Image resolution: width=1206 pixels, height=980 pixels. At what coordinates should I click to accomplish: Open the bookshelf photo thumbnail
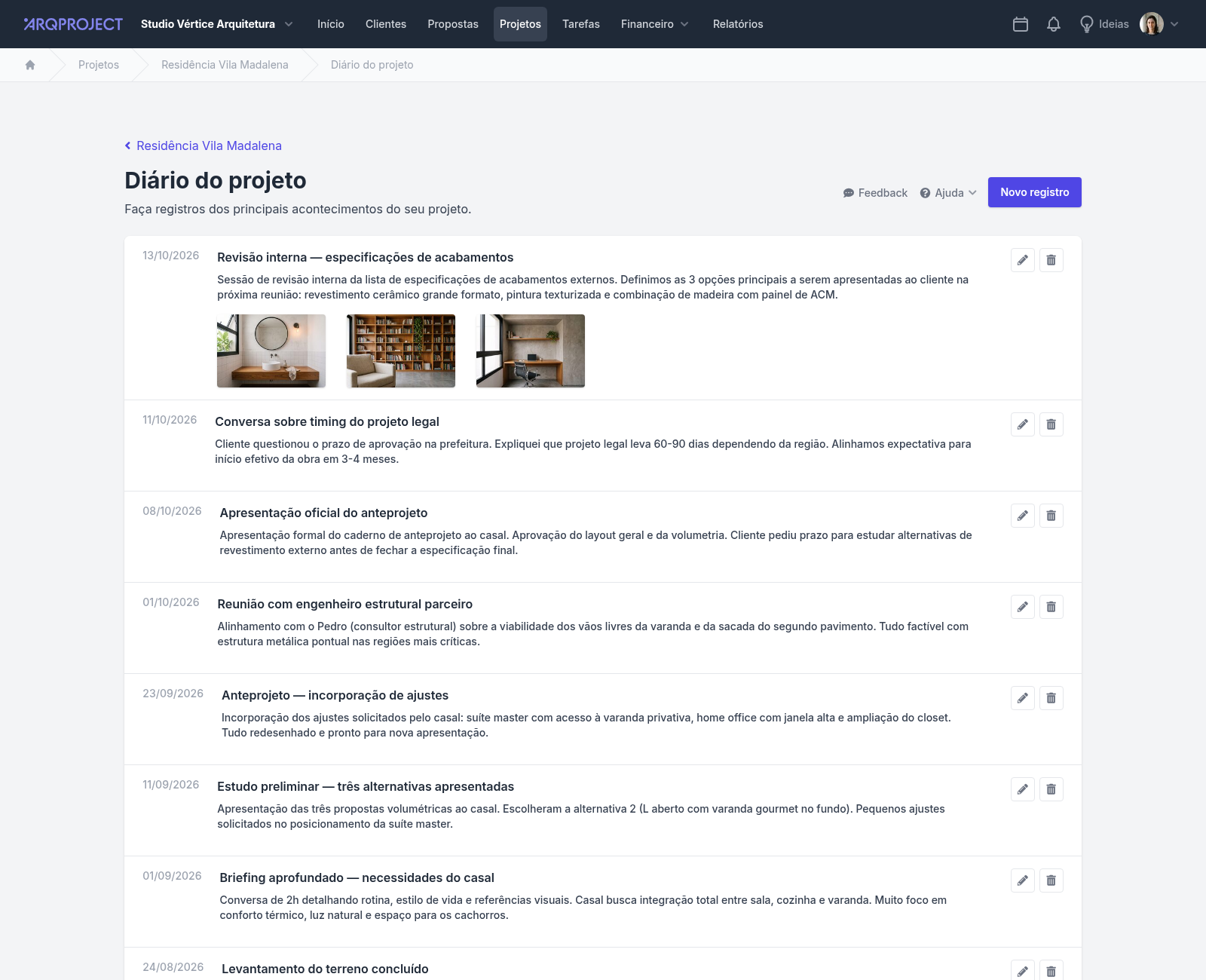pos(401,351)
